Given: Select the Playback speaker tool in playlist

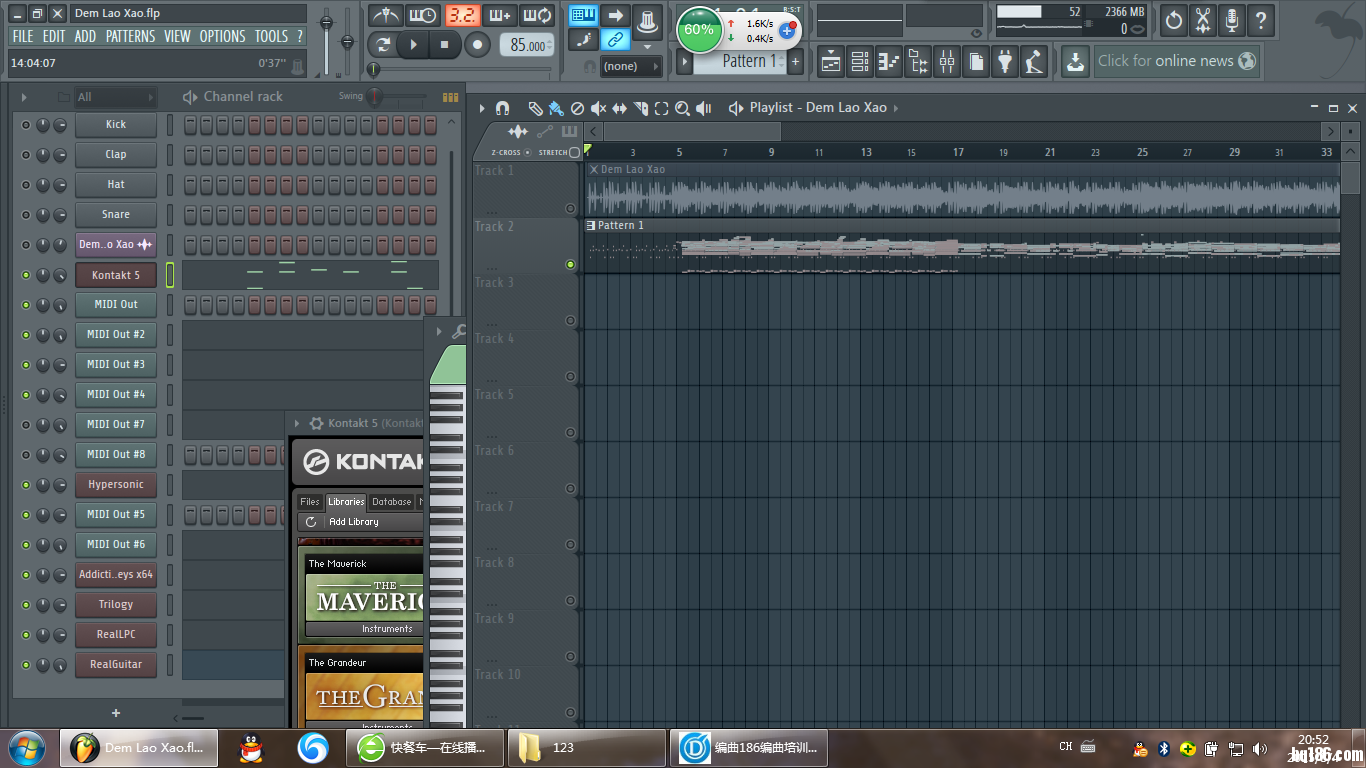Looking at the screenshot, I should click(704, 108).
